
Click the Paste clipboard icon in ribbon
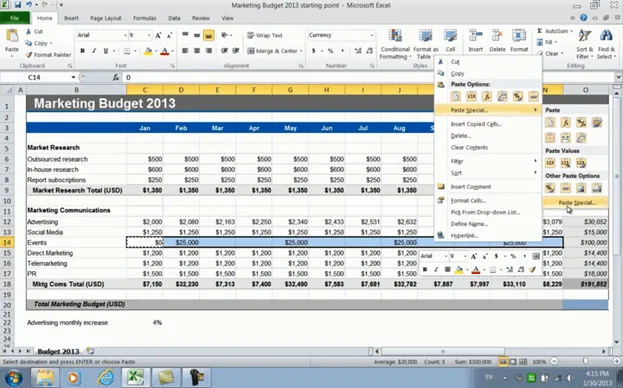click(12, 36)
